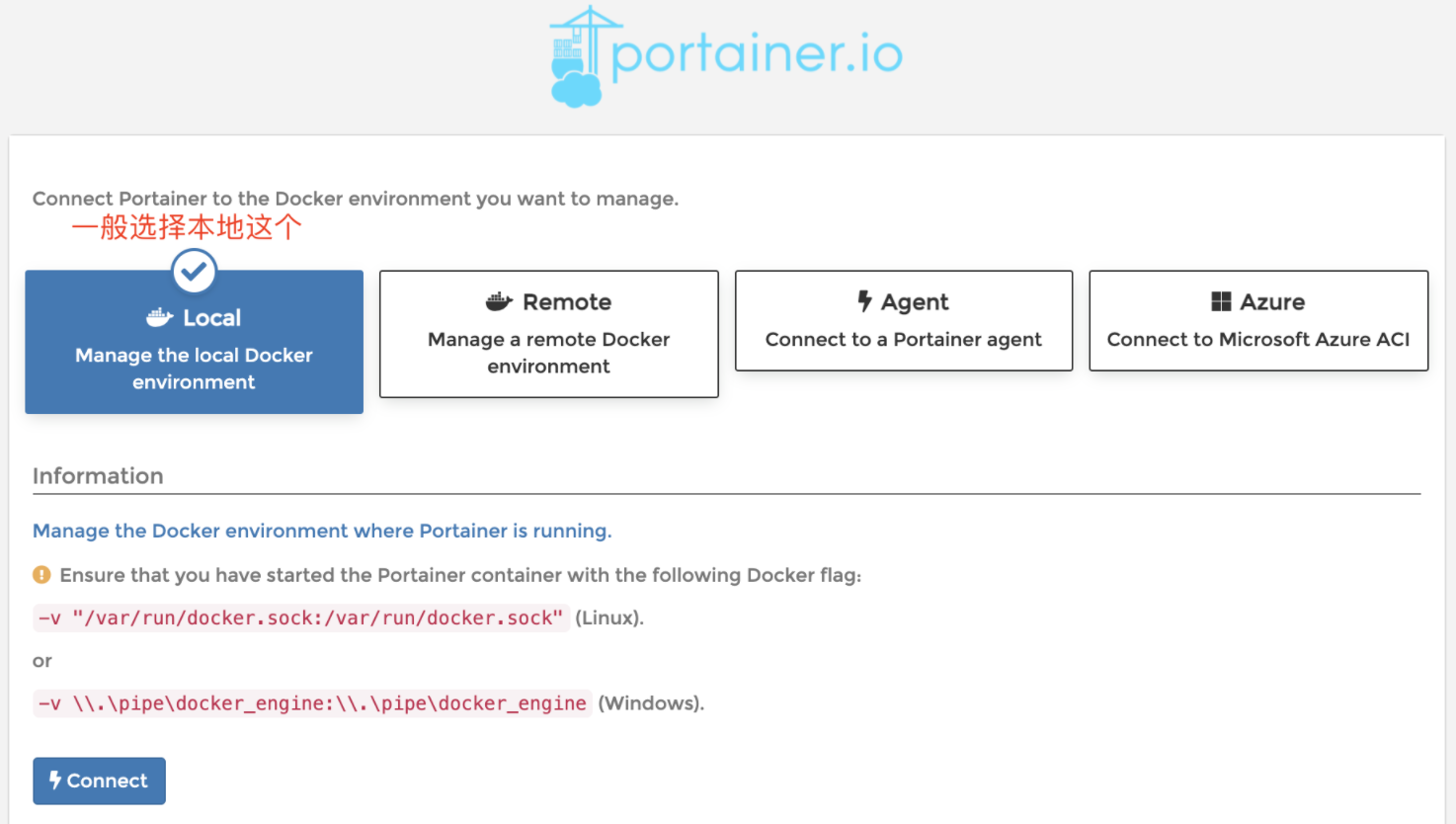Click the Windows logo icon beside Azure

click(1221, 301)
